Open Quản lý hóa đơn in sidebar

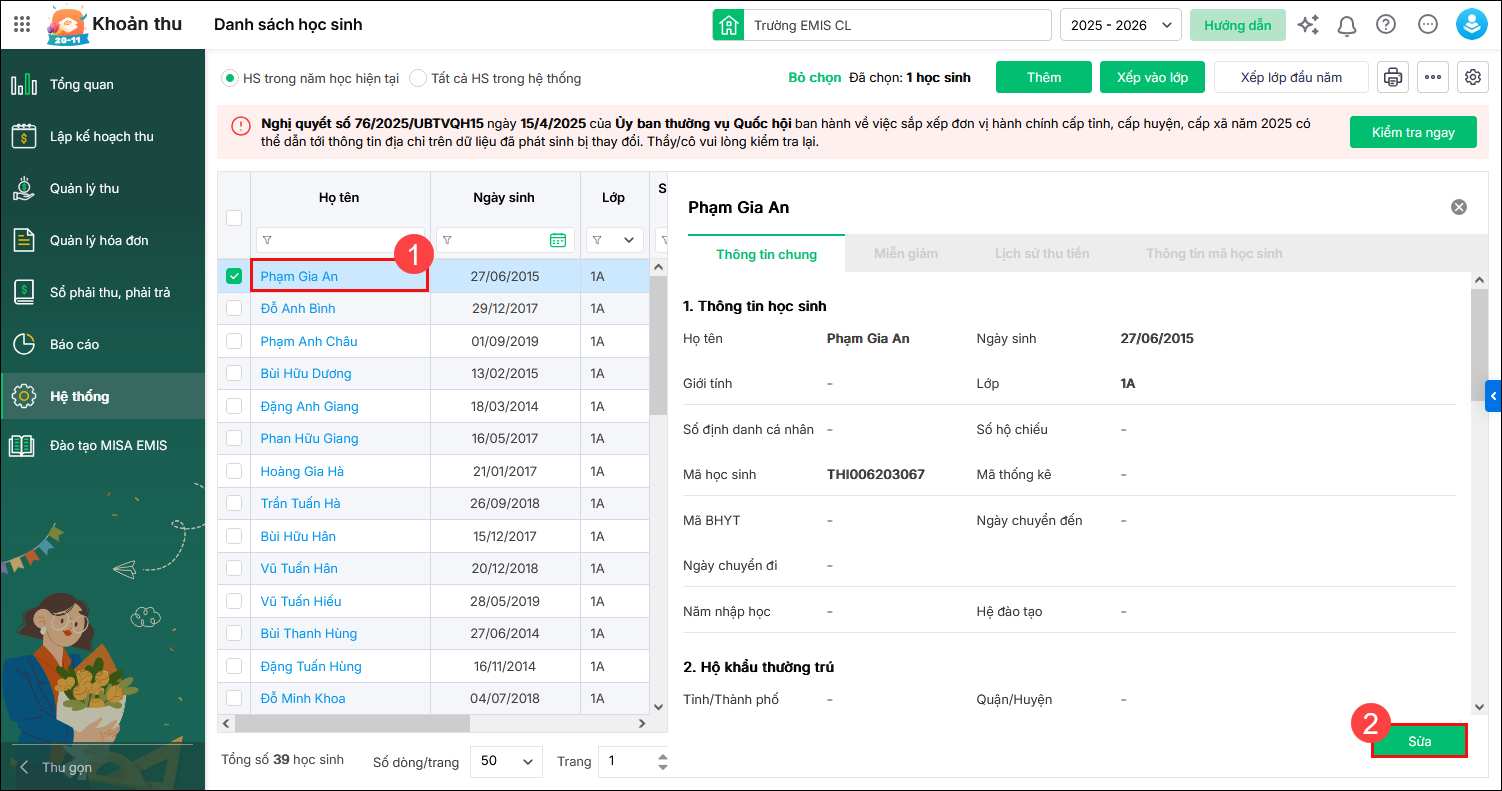tap(99, 240)
